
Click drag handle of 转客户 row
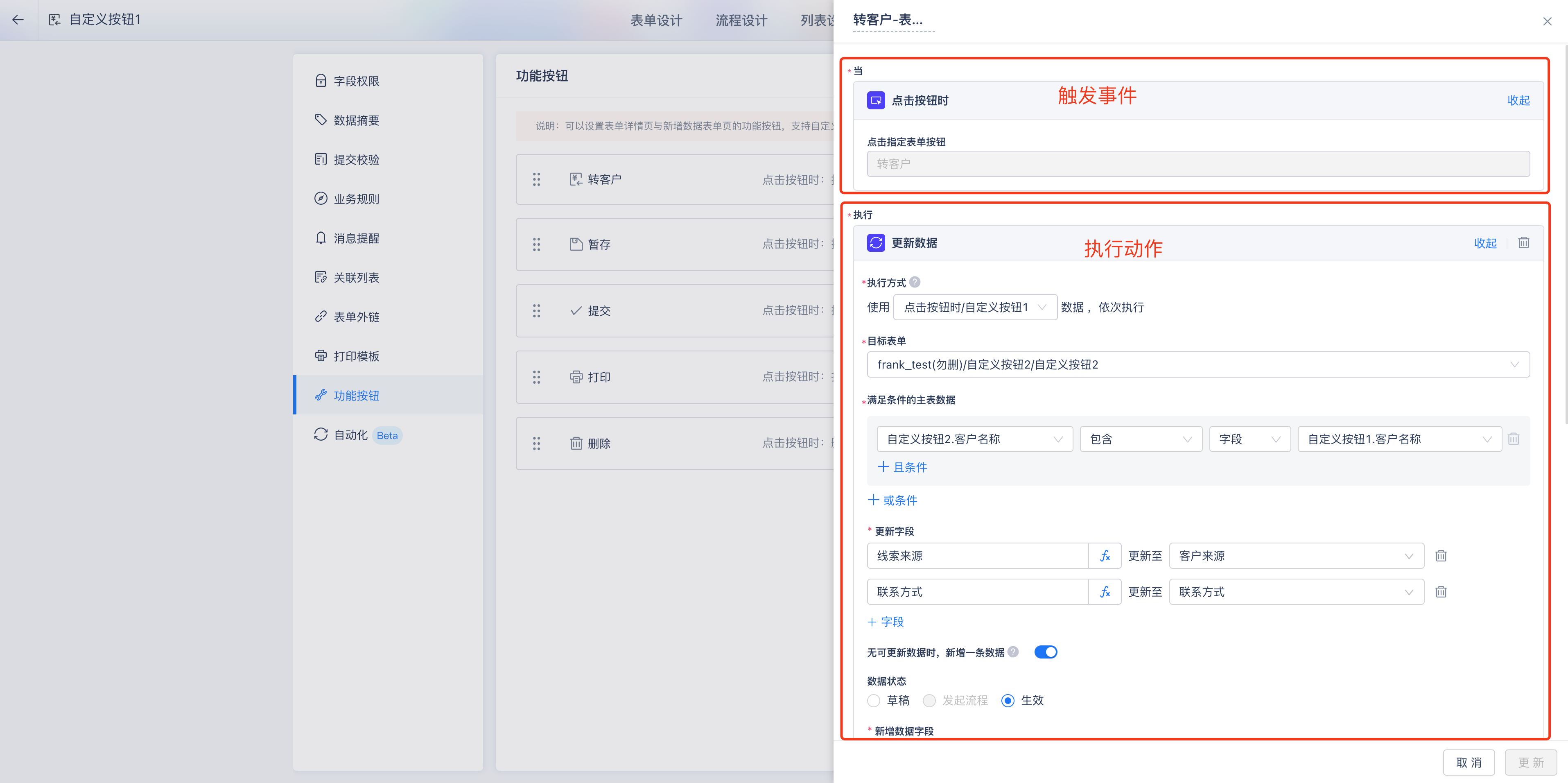point(536,179)
